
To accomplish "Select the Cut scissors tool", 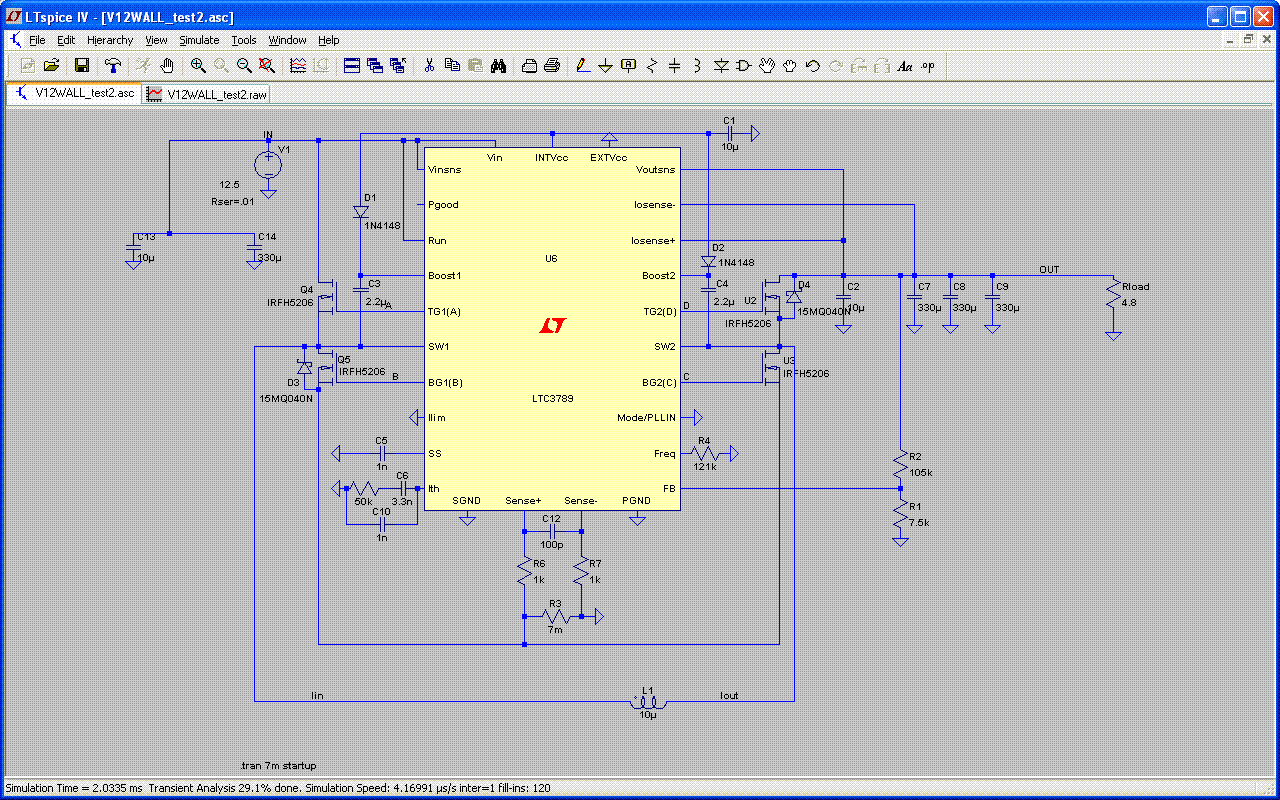I will click(429, 66).
